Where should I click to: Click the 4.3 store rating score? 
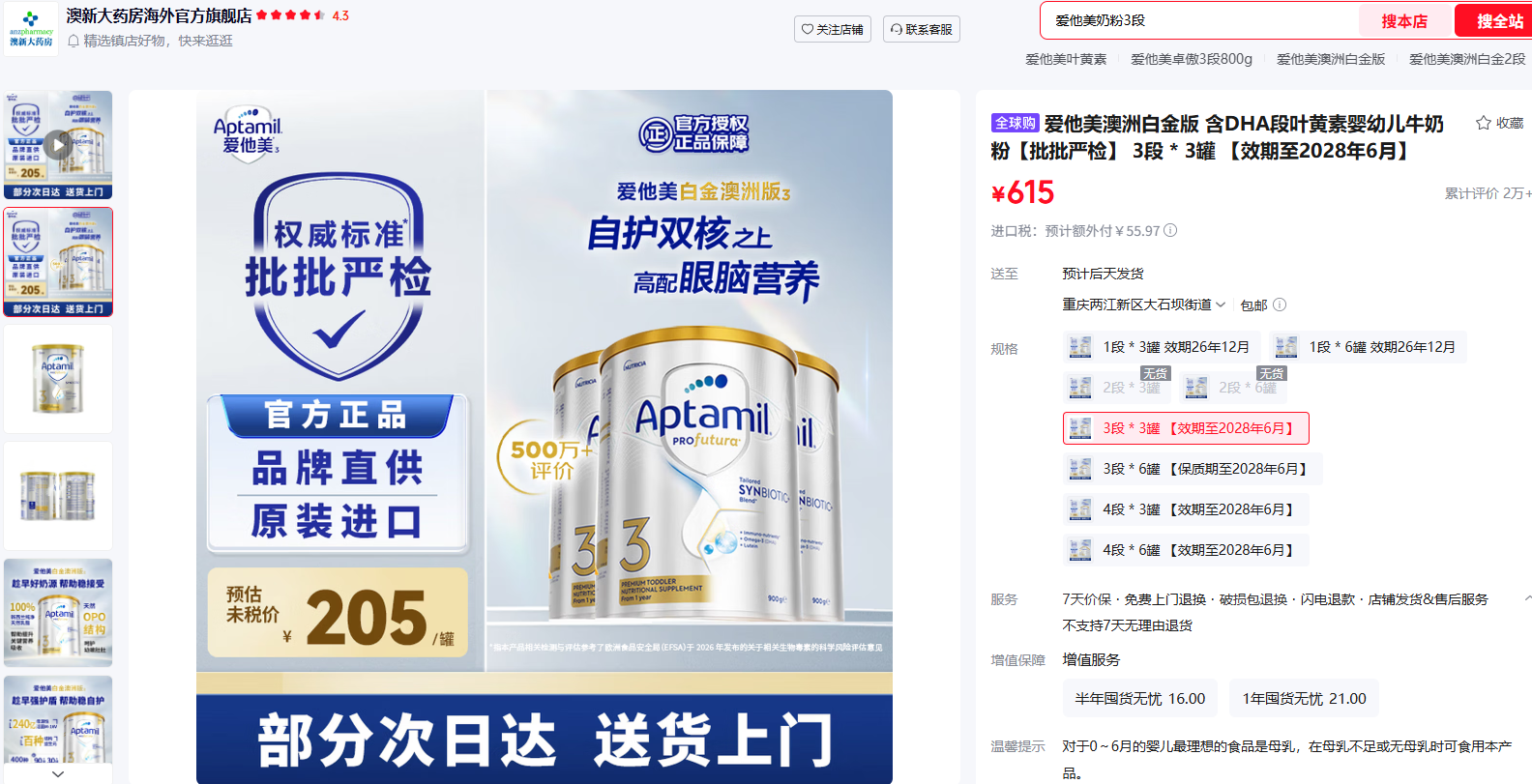(x=340, y=15)
